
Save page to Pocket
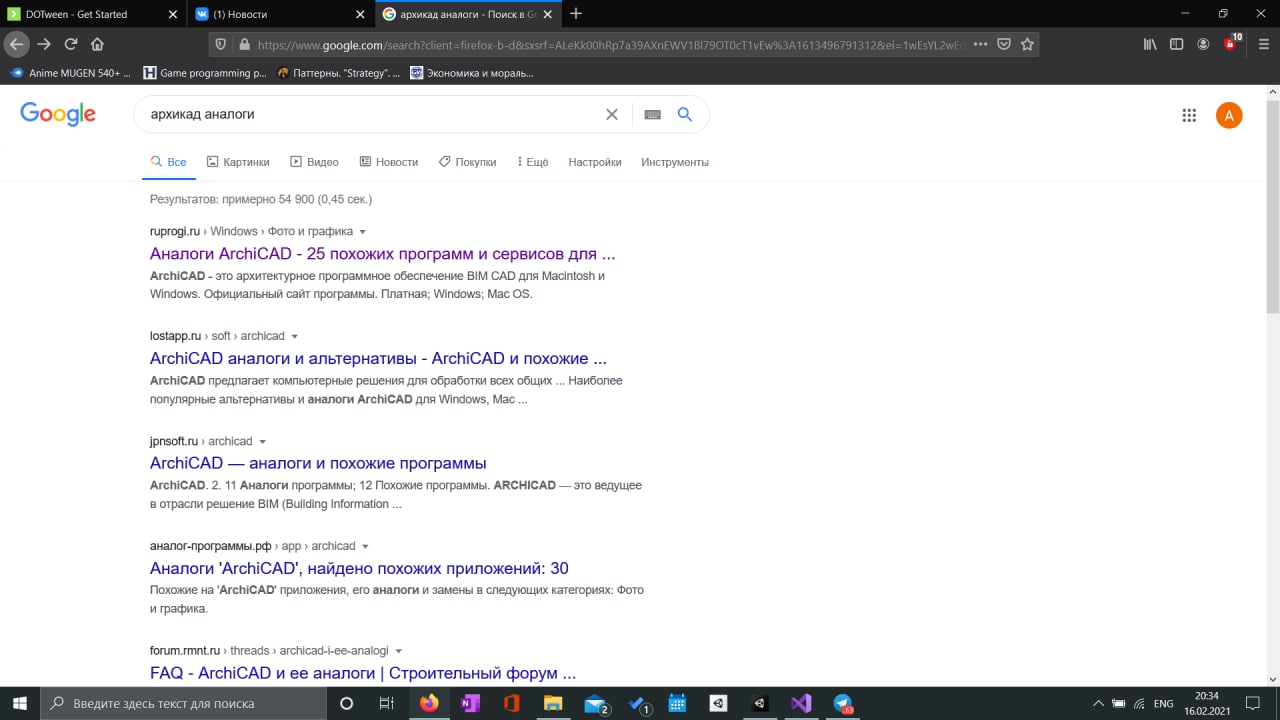click(1003, 44)
